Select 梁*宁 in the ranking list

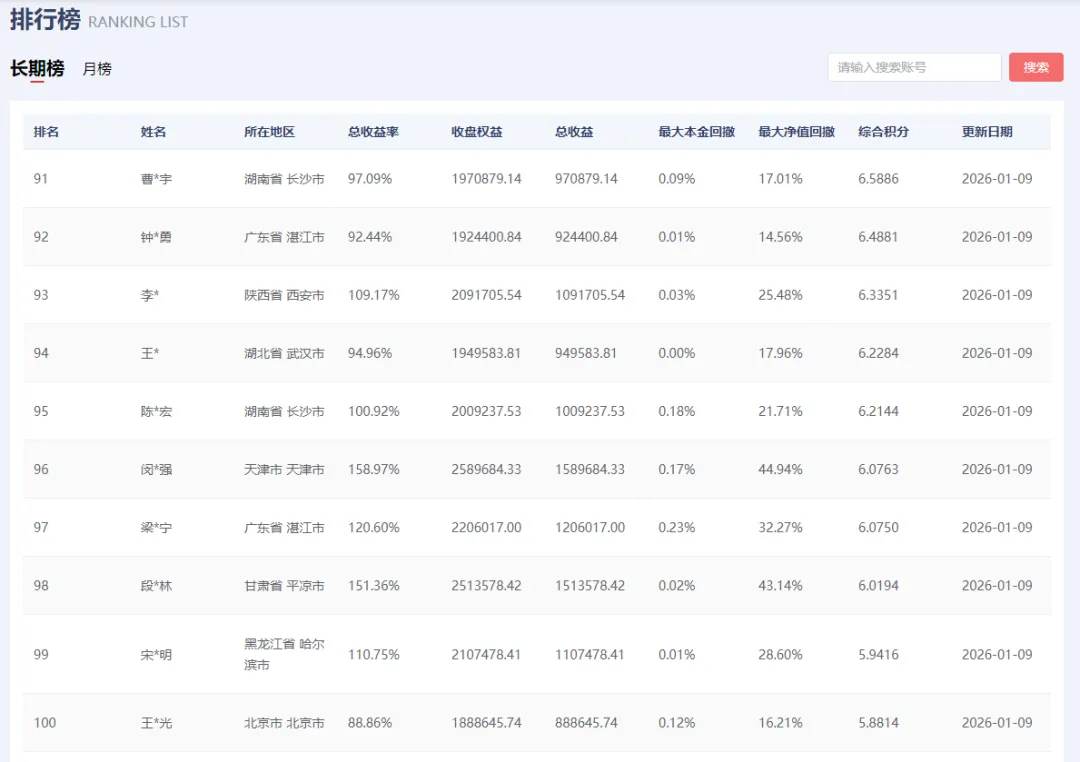(x=156, y=528)
